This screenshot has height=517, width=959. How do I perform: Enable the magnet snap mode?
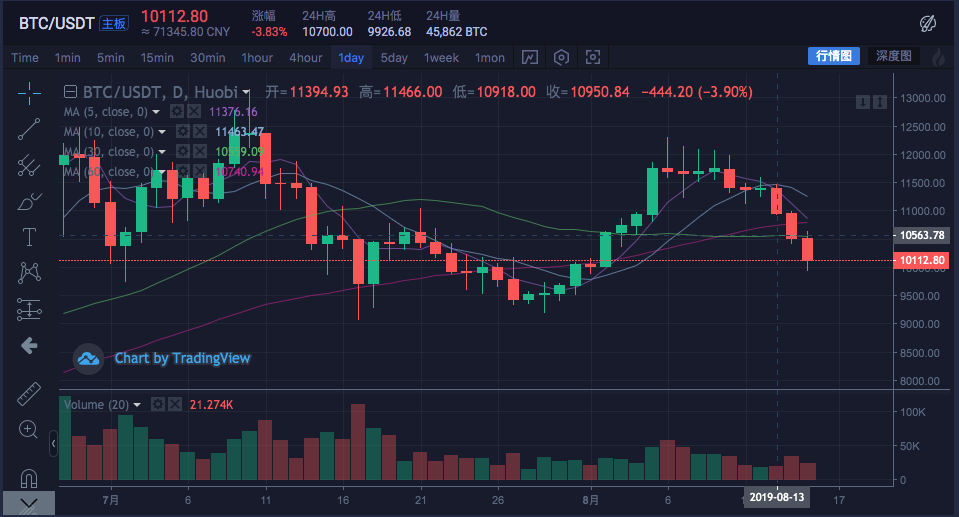tap(29, 476)
